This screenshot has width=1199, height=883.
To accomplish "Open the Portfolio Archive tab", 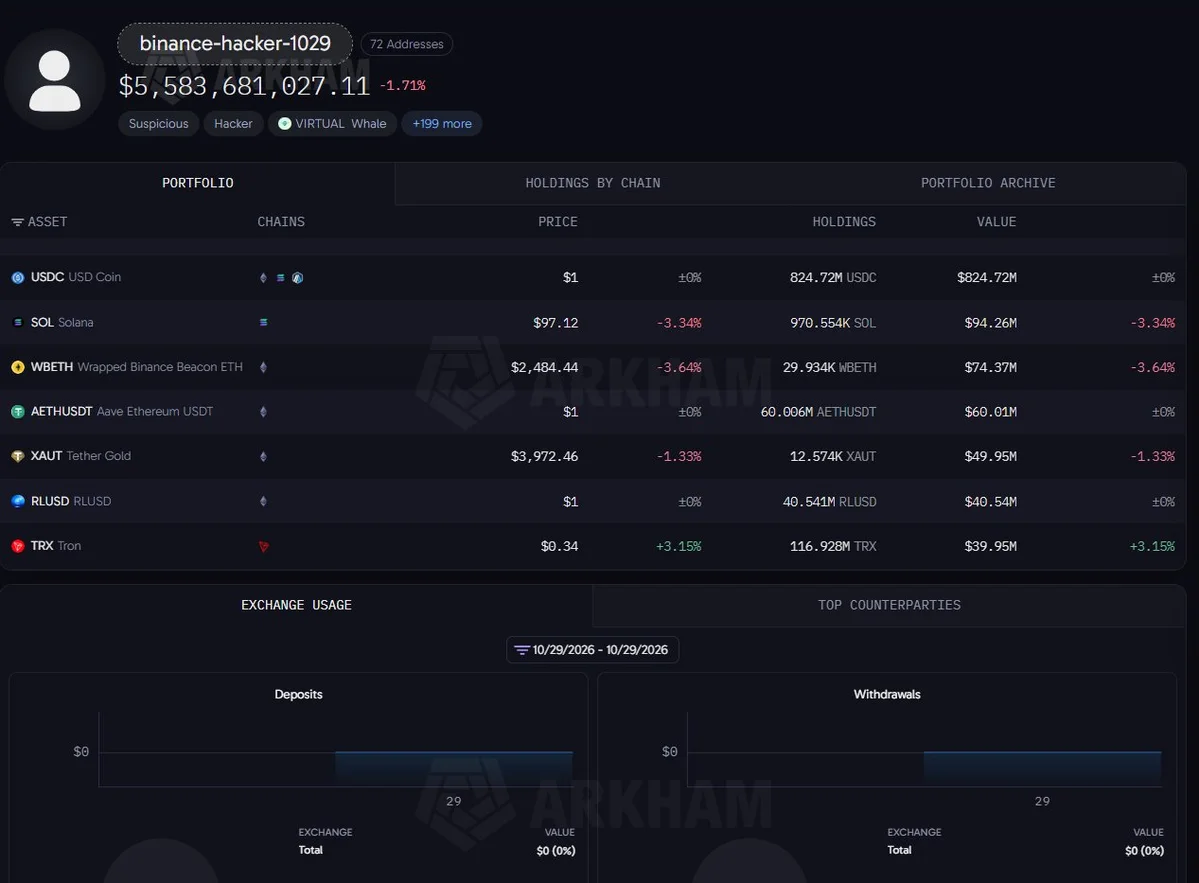I will coord(988,183).
